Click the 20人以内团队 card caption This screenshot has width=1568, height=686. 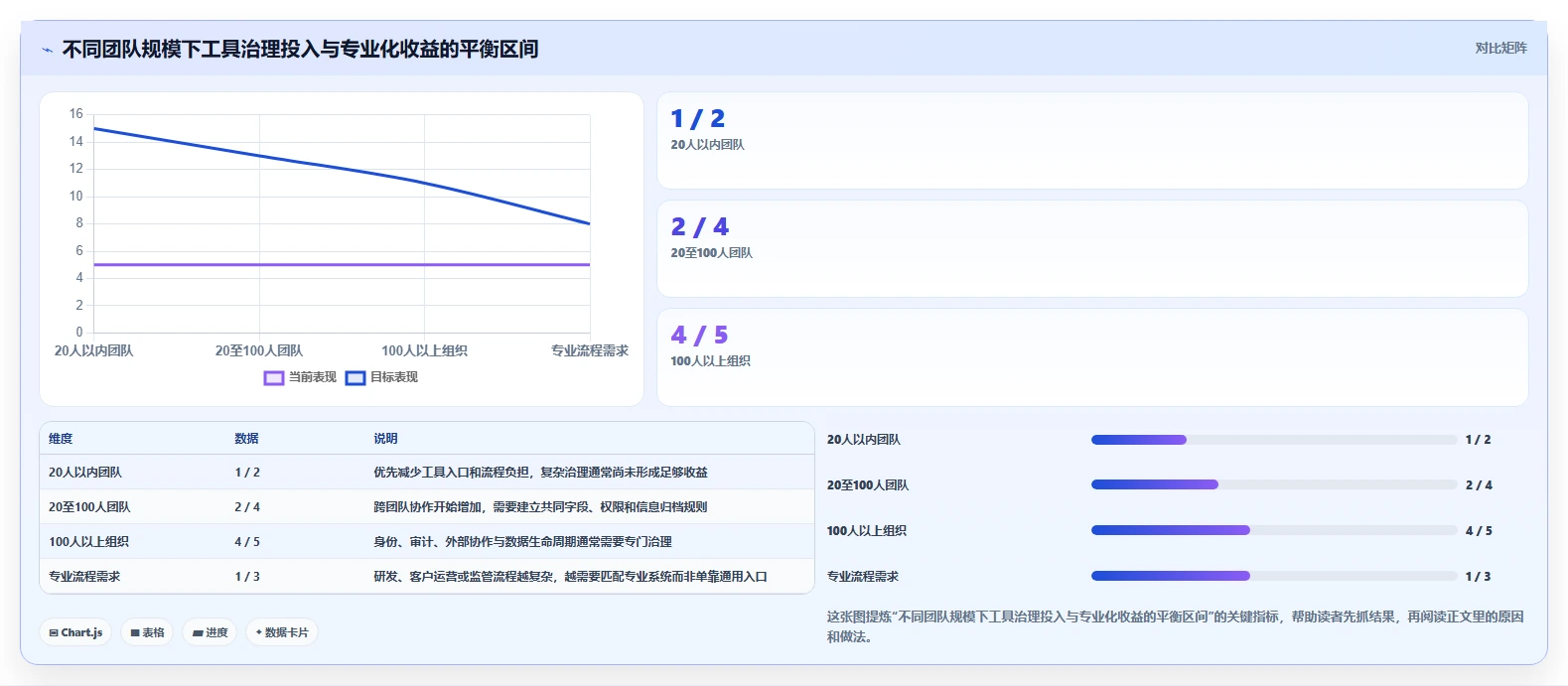(707, 145)
